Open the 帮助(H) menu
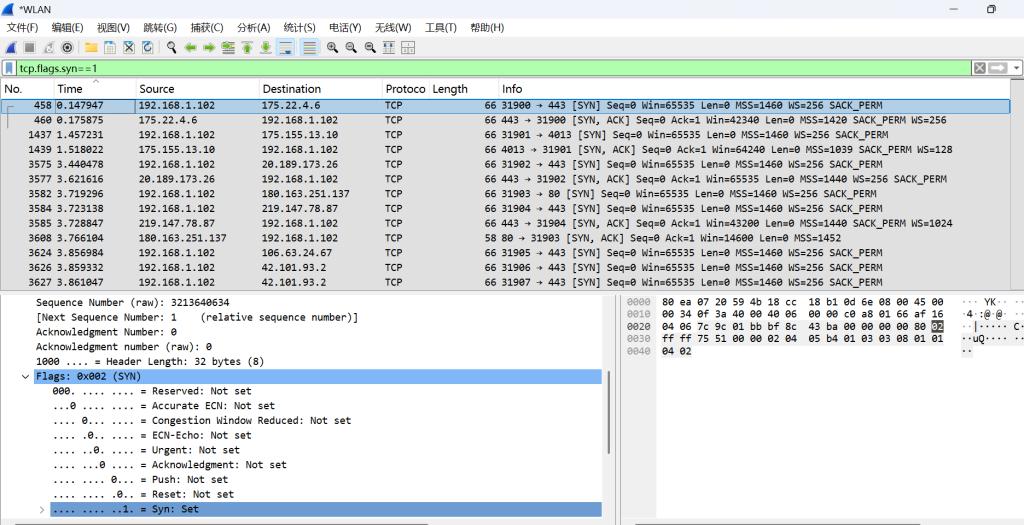This screenshot has width=1024, height=525. click(487, 27)
